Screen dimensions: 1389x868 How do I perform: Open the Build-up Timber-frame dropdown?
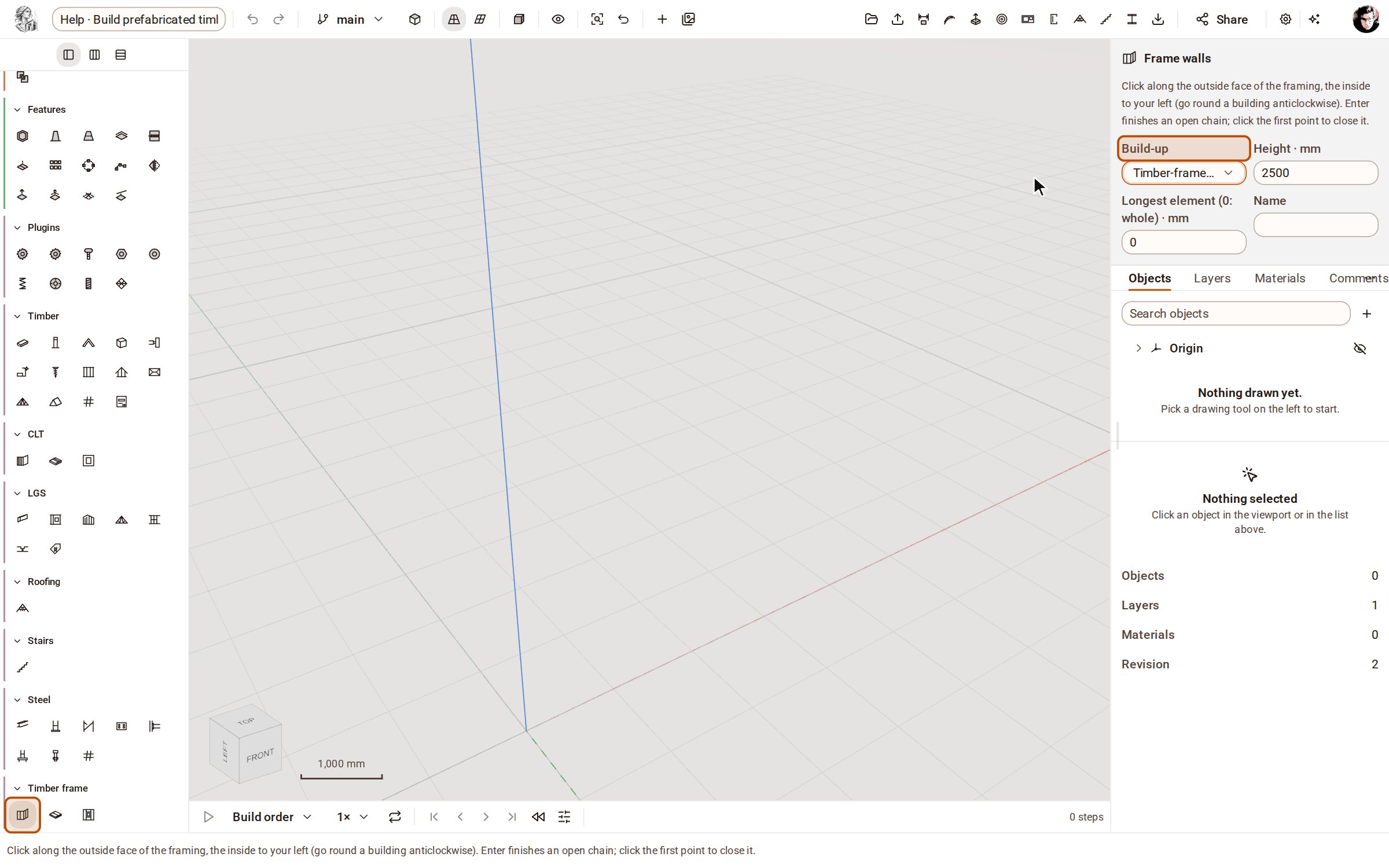pos(1183,173)
